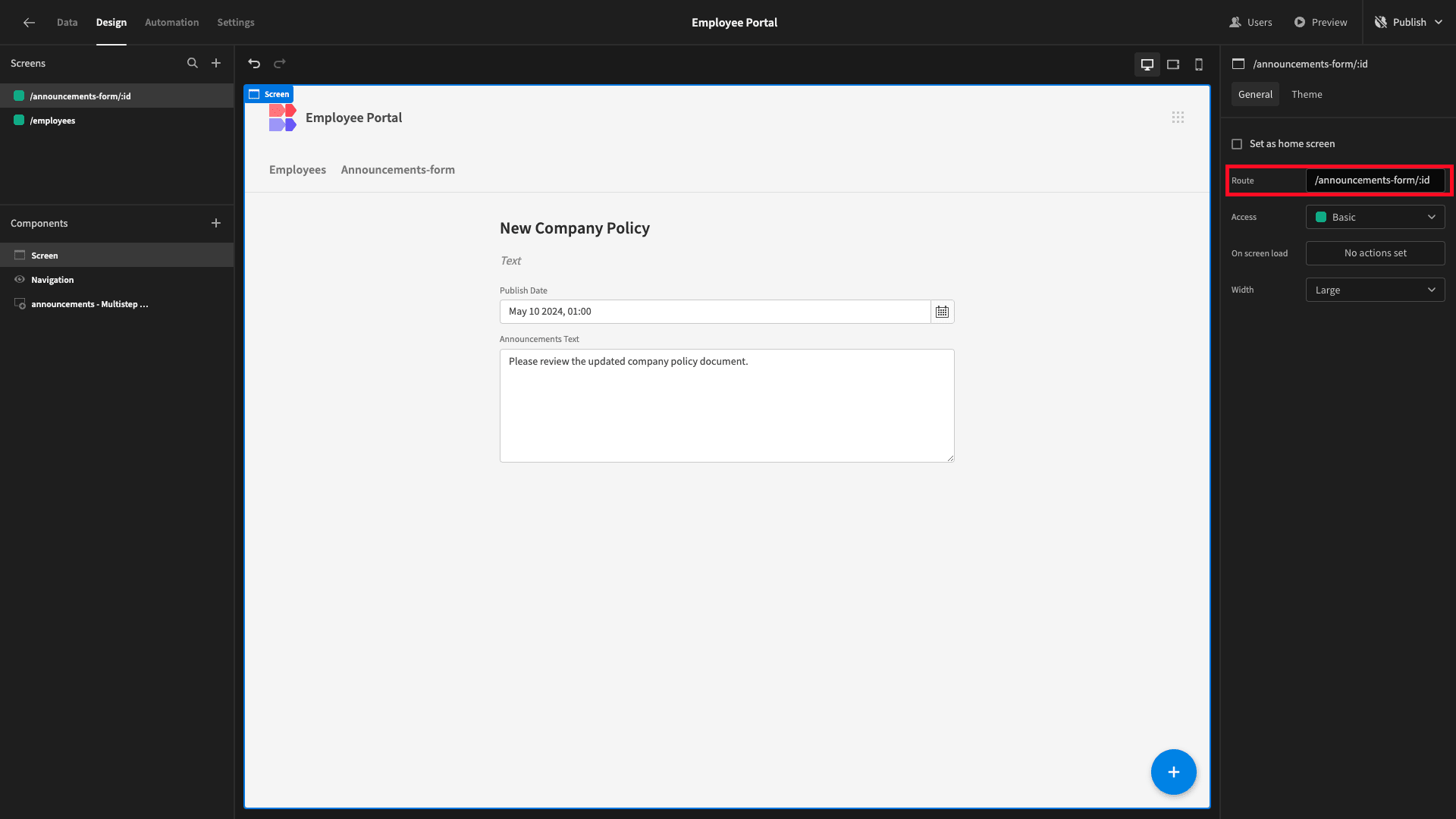Click the blue floating add button

point(1173,772)
